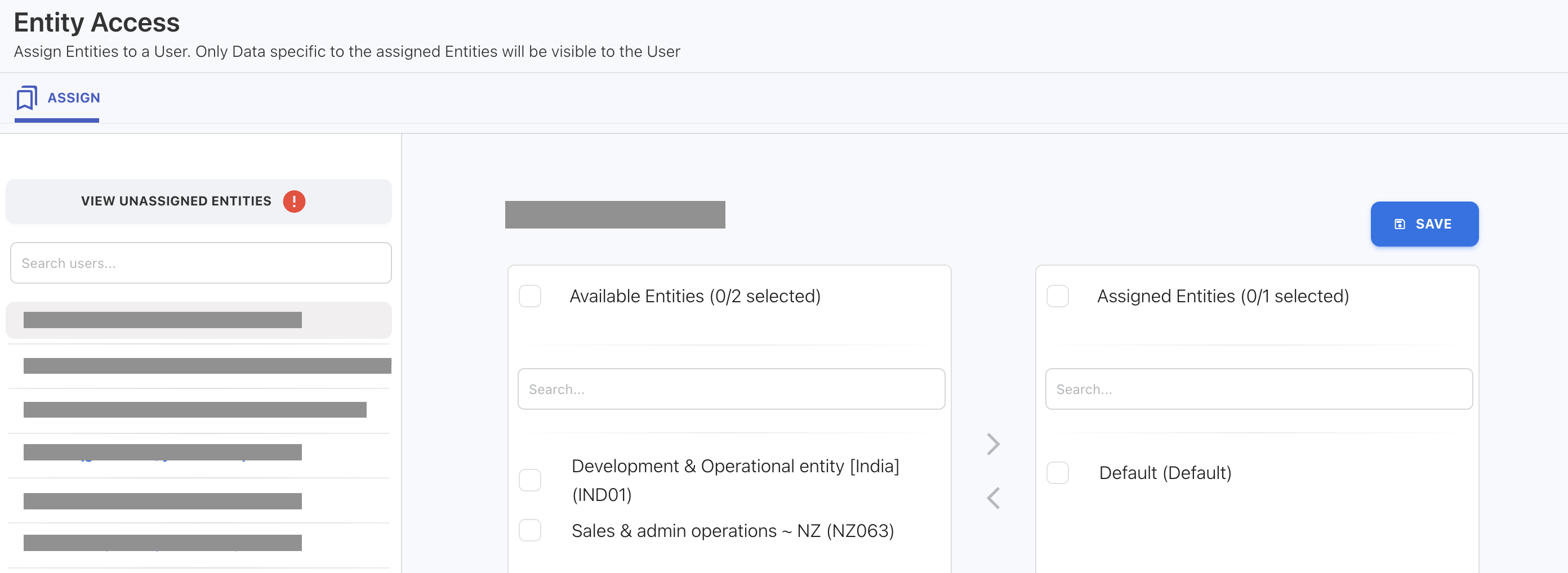This screenshot has width=1568, height=573.
Task: Click the Assigned Entities search box
Action: pyautogui.click(x=1258, y=390)
